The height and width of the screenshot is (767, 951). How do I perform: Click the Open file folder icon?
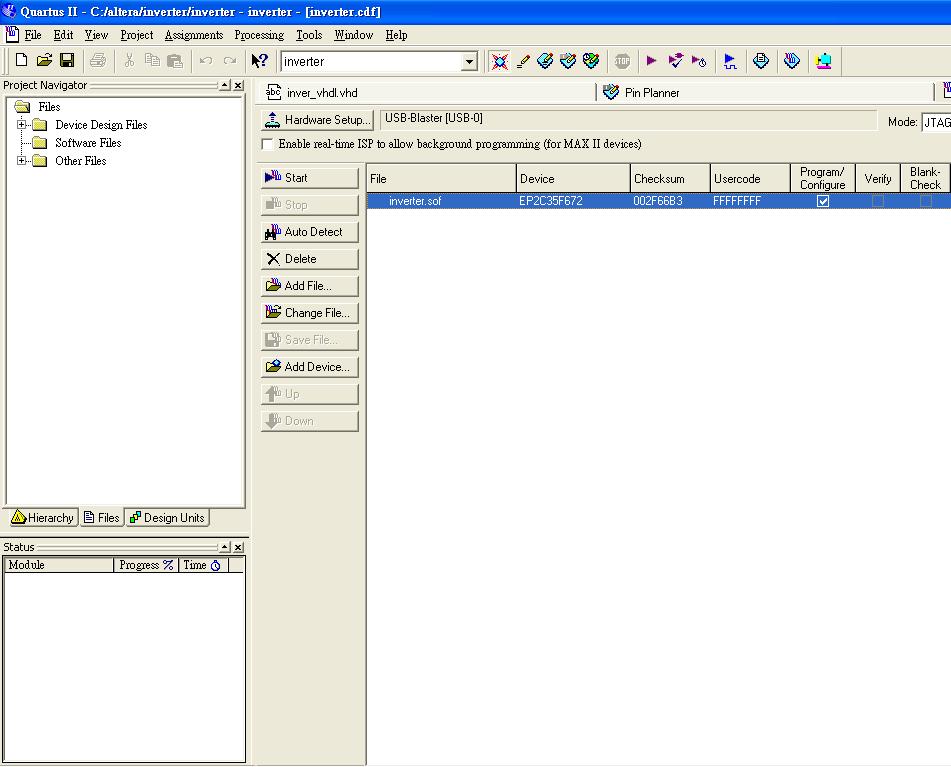[x=44, y=61]
